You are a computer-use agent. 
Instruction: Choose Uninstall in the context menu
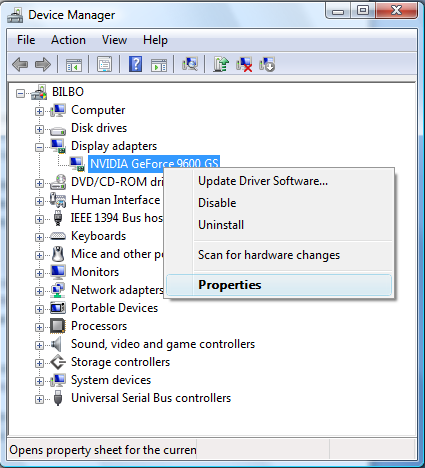(221, 225)
